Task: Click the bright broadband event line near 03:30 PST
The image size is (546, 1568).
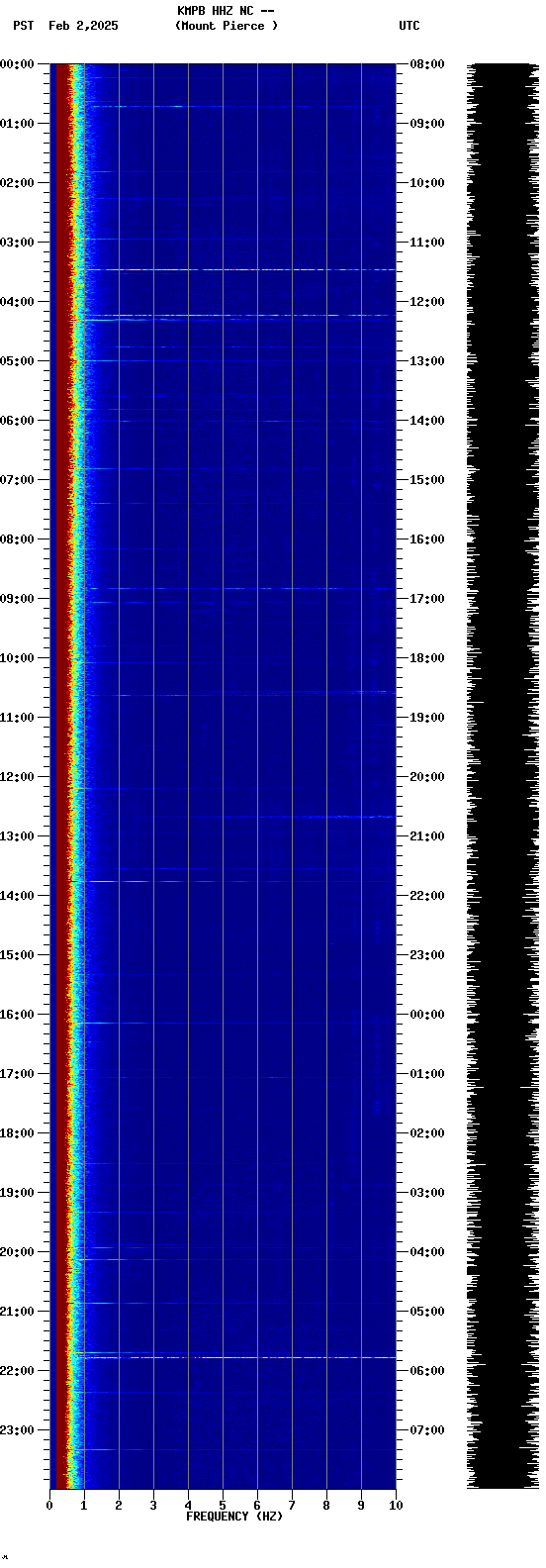Action: [x=235, y=269]
